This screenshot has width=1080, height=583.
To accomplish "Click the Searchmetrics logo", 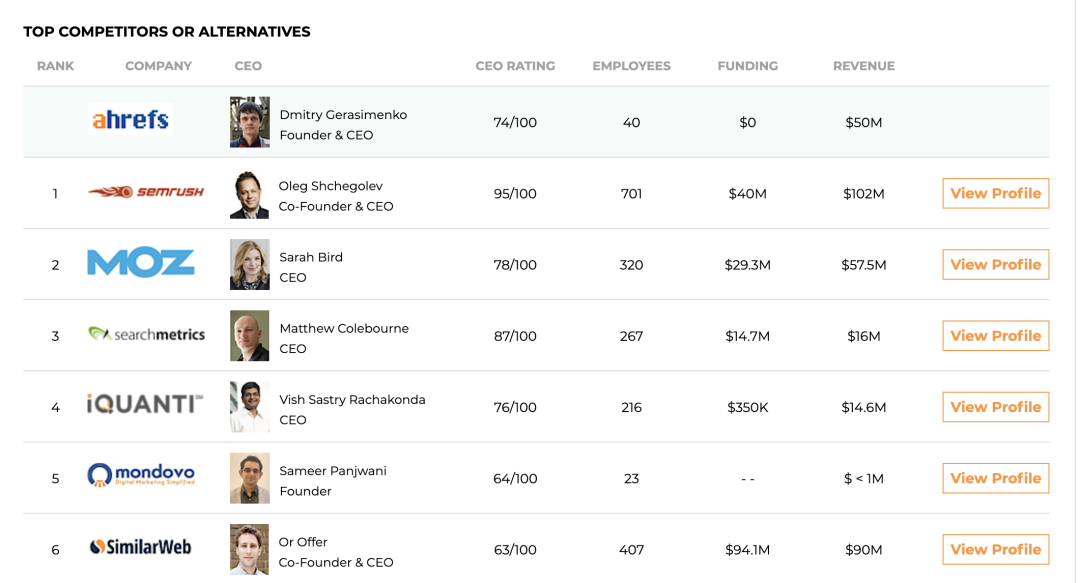I will tap(147, 334).
